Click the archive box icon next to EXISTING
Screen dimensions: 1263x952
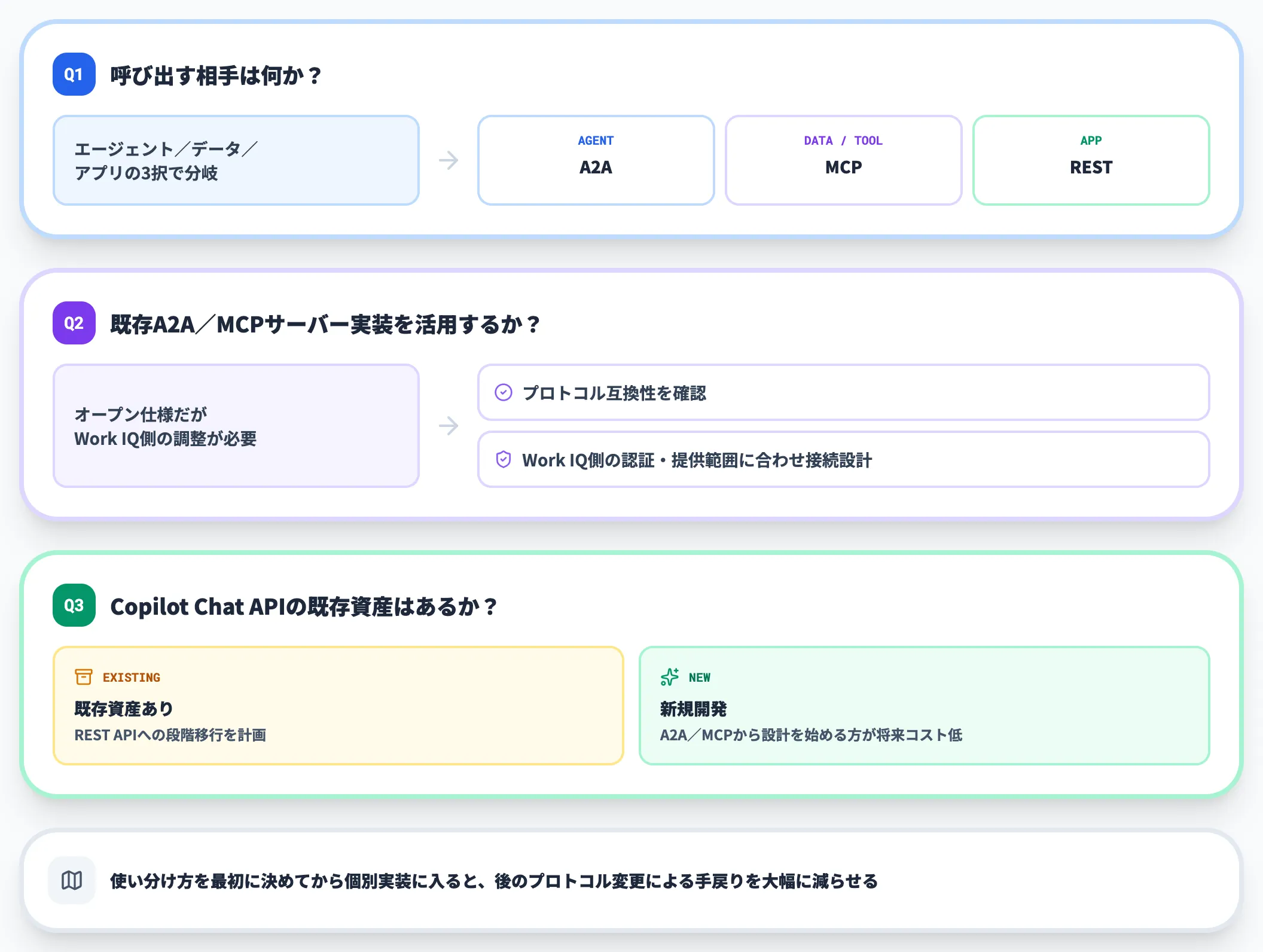pyautogui.click(x=84, y=677)
